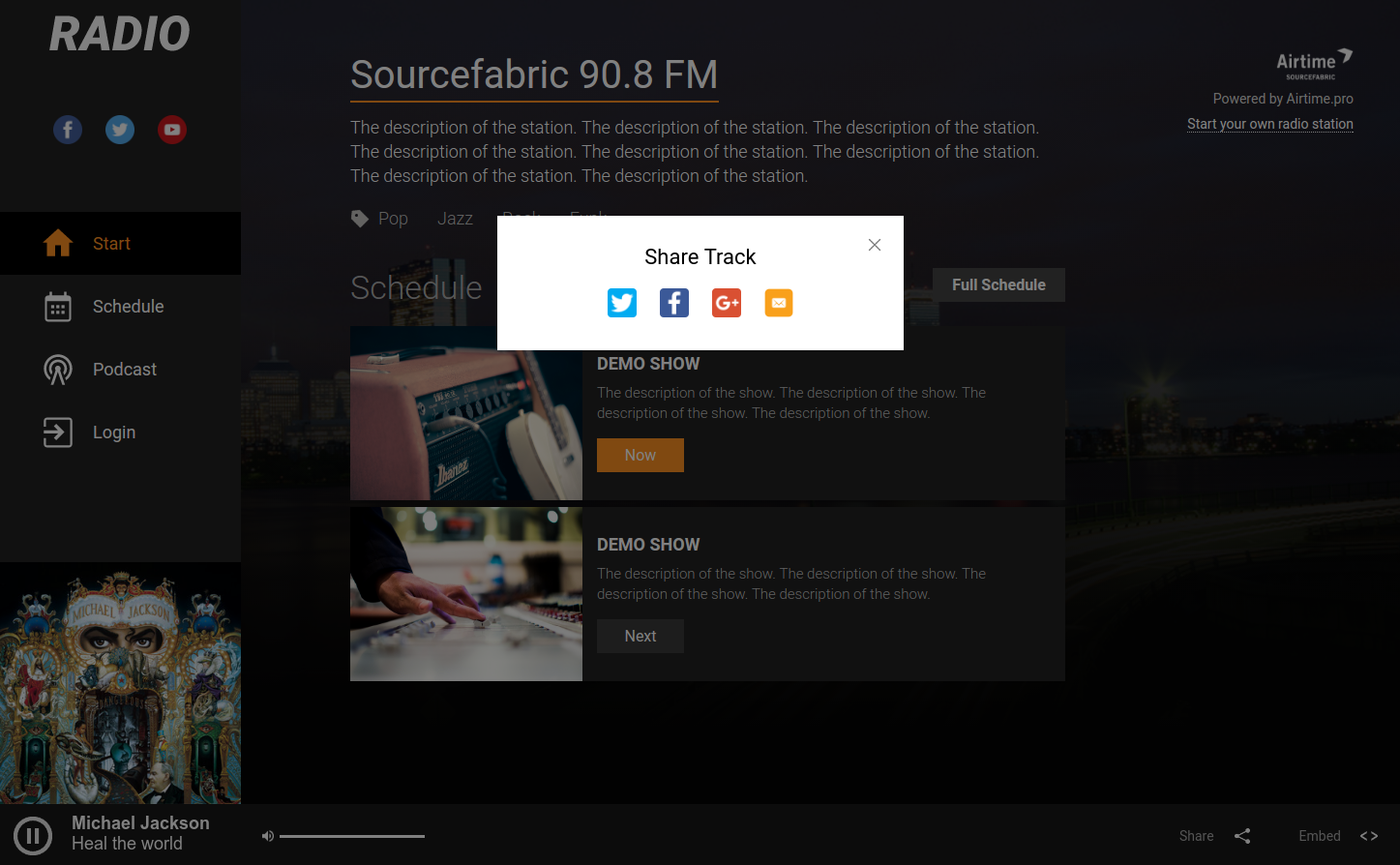Click the Share text in player bar
The image size is (1400, 865).
pos(1197,836)
